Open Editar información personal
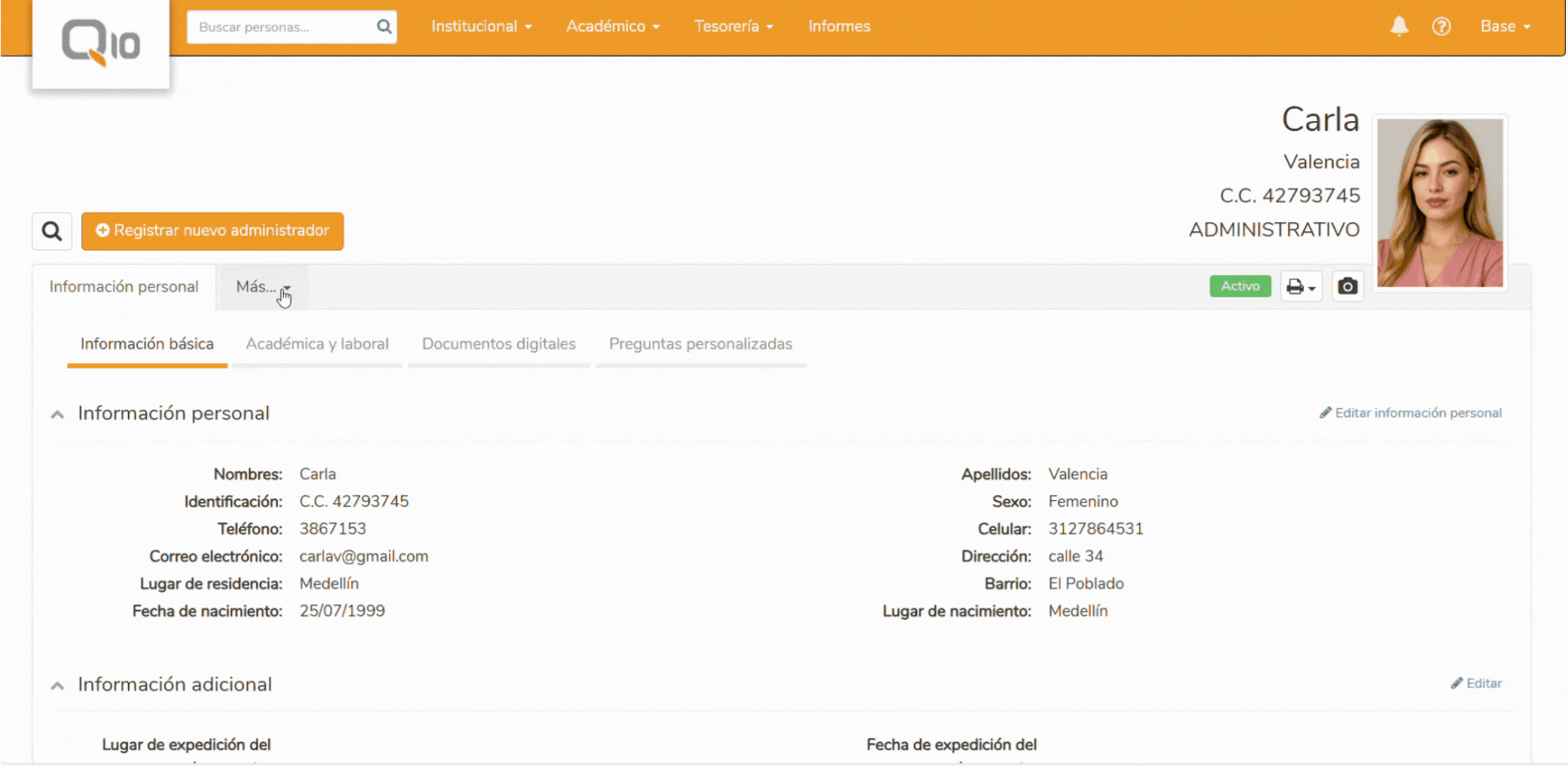 point(1410,412)
